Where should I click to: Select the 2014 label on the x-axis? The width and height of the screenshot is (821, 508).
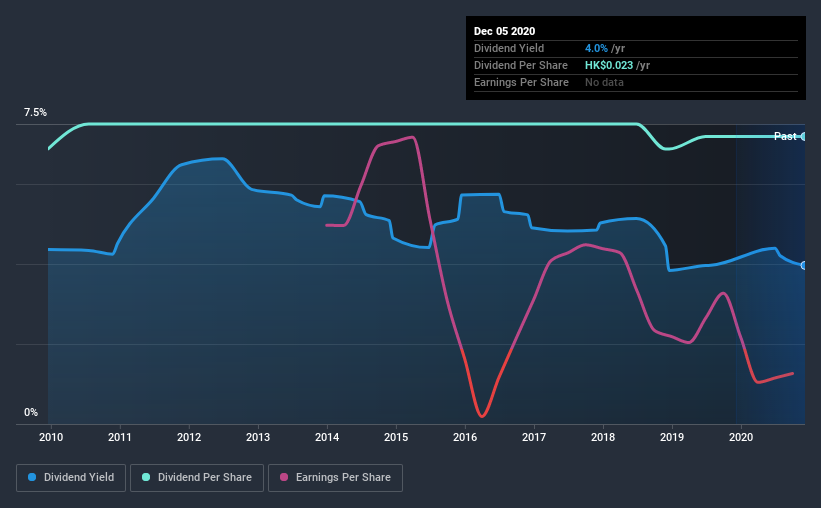pyautogui.click(x=327, y=437)
